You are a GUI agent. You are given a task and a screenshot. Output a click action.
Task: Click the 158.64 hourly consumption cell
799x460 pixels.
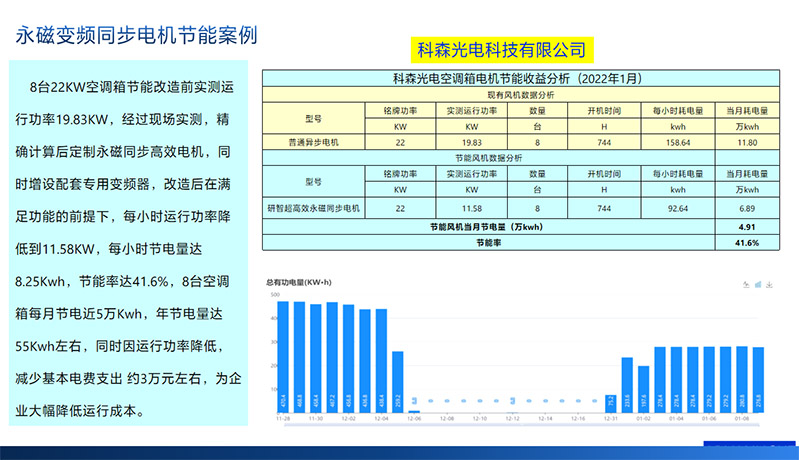coord(678,143)
